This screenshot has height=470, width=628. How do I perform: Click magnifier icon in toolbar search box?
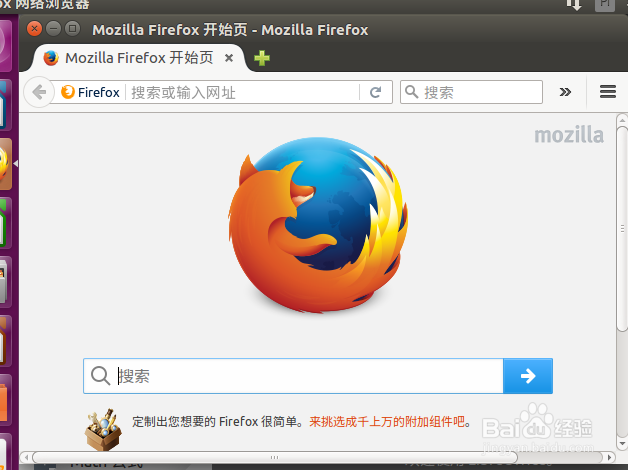point(411,92)
